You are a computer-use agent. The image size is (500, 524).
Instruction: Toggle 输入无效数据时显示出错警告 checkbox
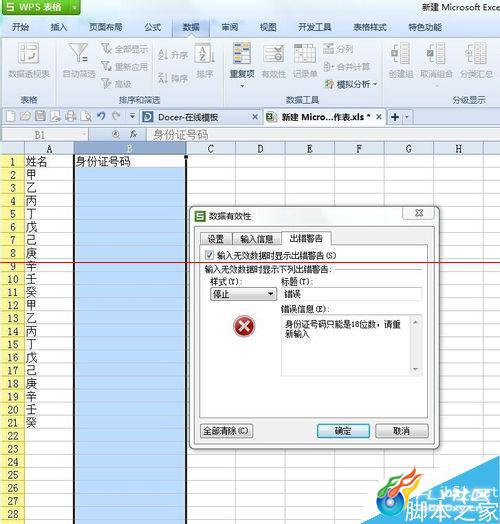tap(209, 255)
